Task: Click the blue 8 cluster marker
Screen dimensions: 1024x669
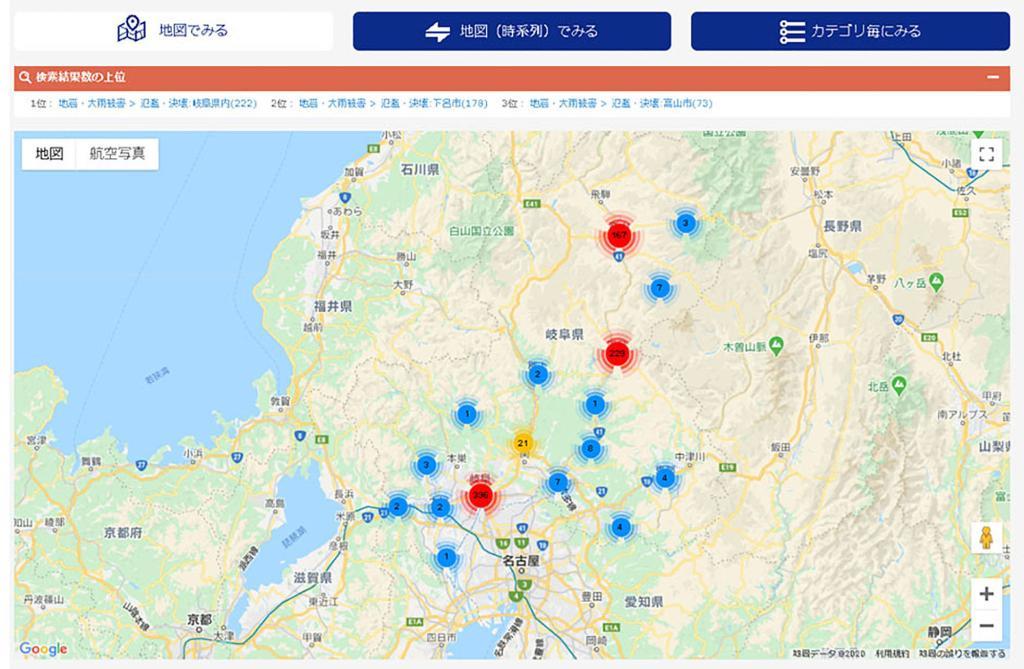Action: pos(590,448)
